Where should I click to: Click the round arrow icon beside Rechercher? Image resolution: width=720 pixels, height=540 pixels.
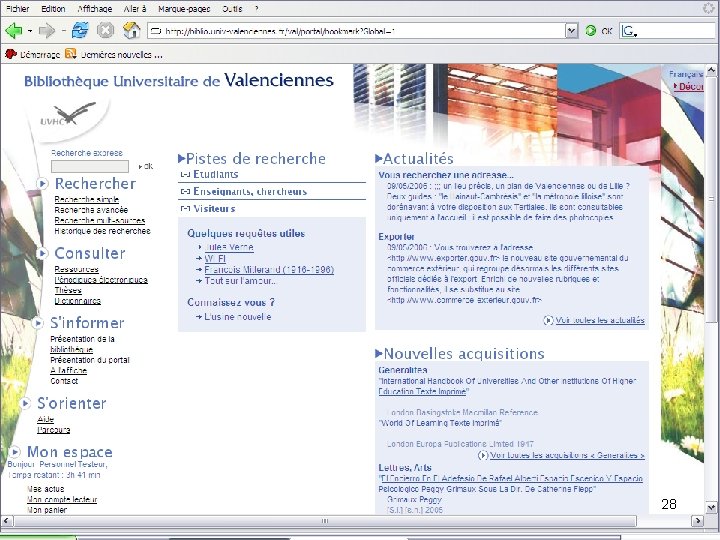point(42,184)
